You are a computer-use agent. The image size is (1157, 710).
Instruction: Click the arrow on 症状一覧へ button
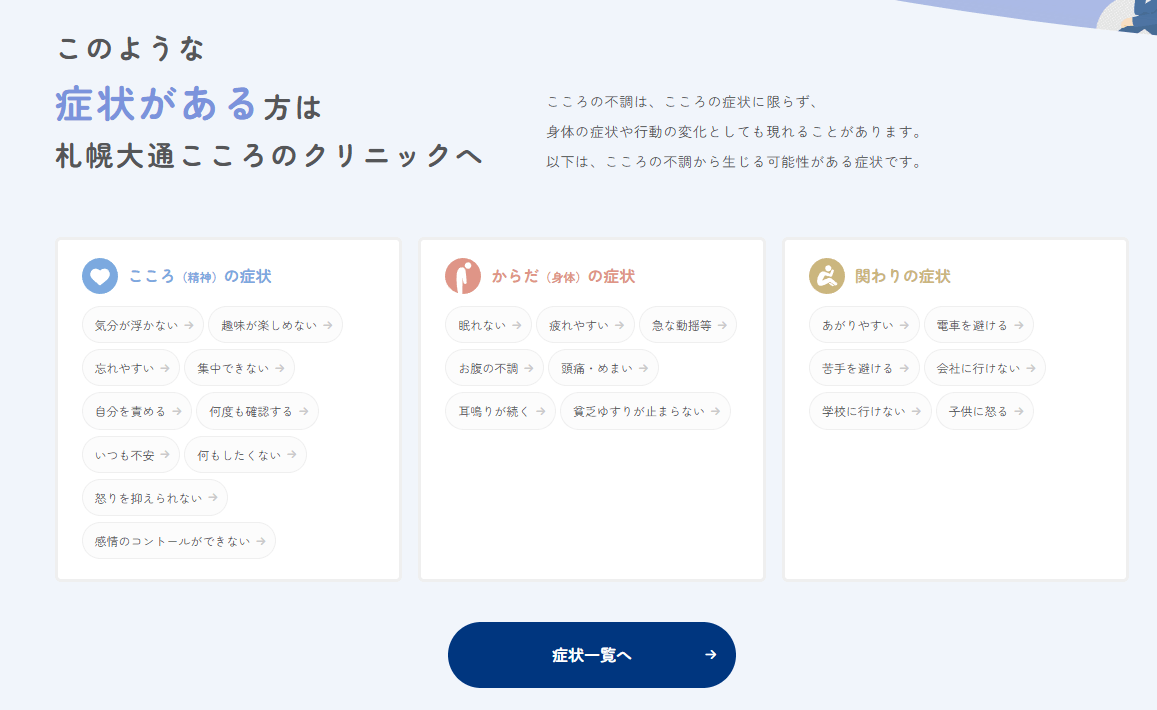pos(710,655)
